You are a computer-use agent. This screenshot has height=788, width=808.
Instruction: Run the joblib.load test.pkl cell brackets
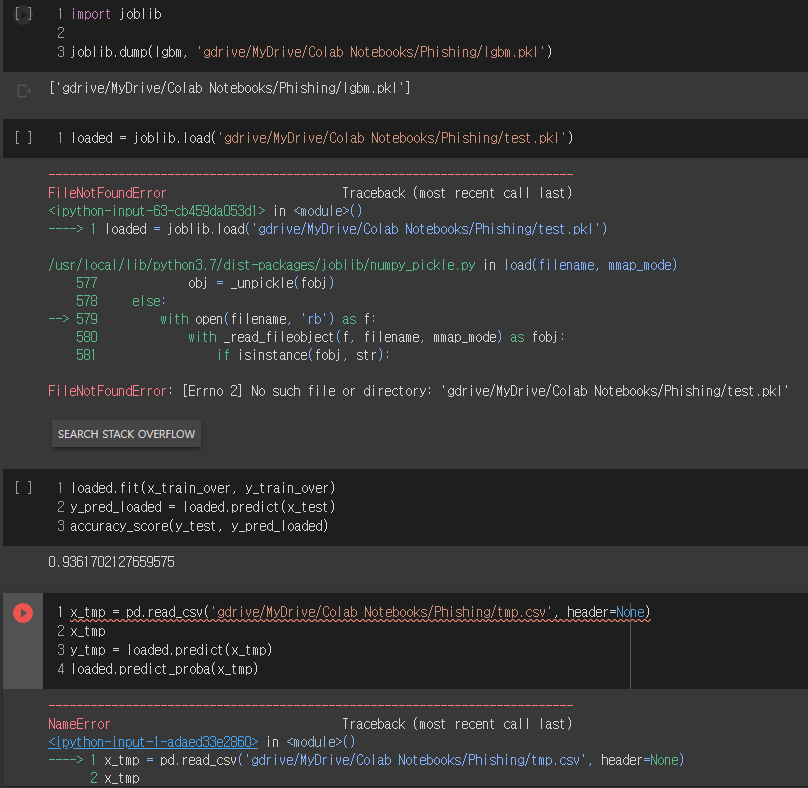click(23, 138)
